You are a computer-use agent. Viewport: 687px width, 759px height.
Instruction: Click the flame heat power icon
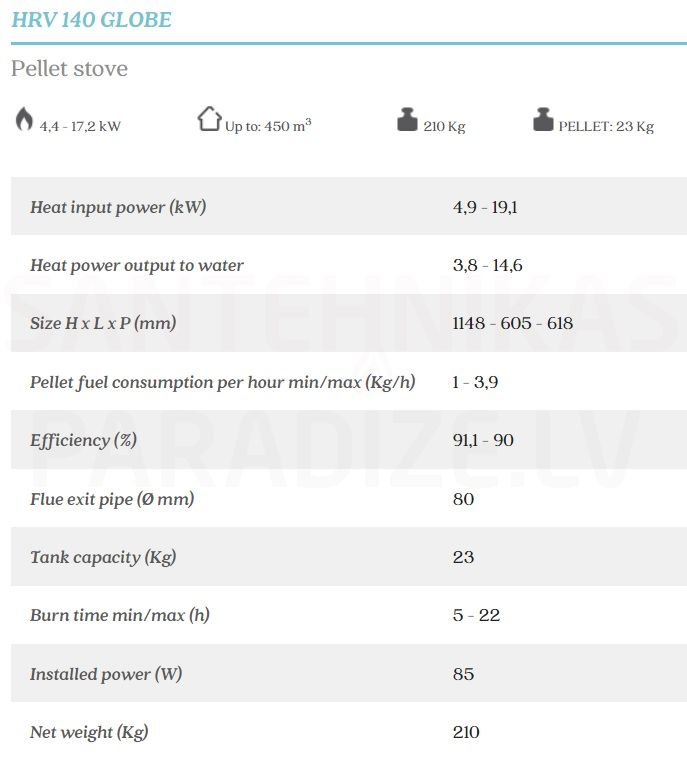point(24,119)
